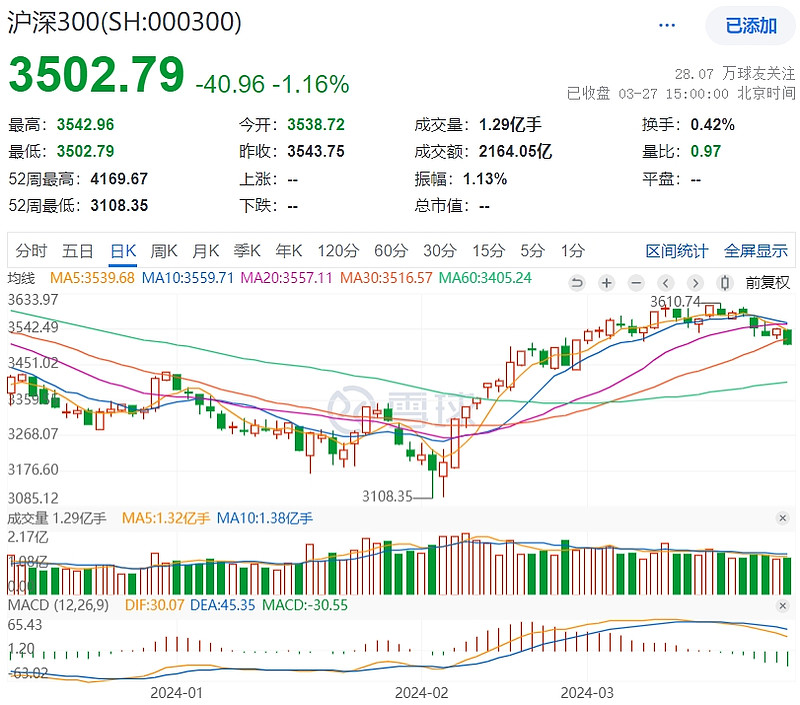The image size is (800, 705).
Task: Select the 周K chart tab
Action: click(164, 251)
